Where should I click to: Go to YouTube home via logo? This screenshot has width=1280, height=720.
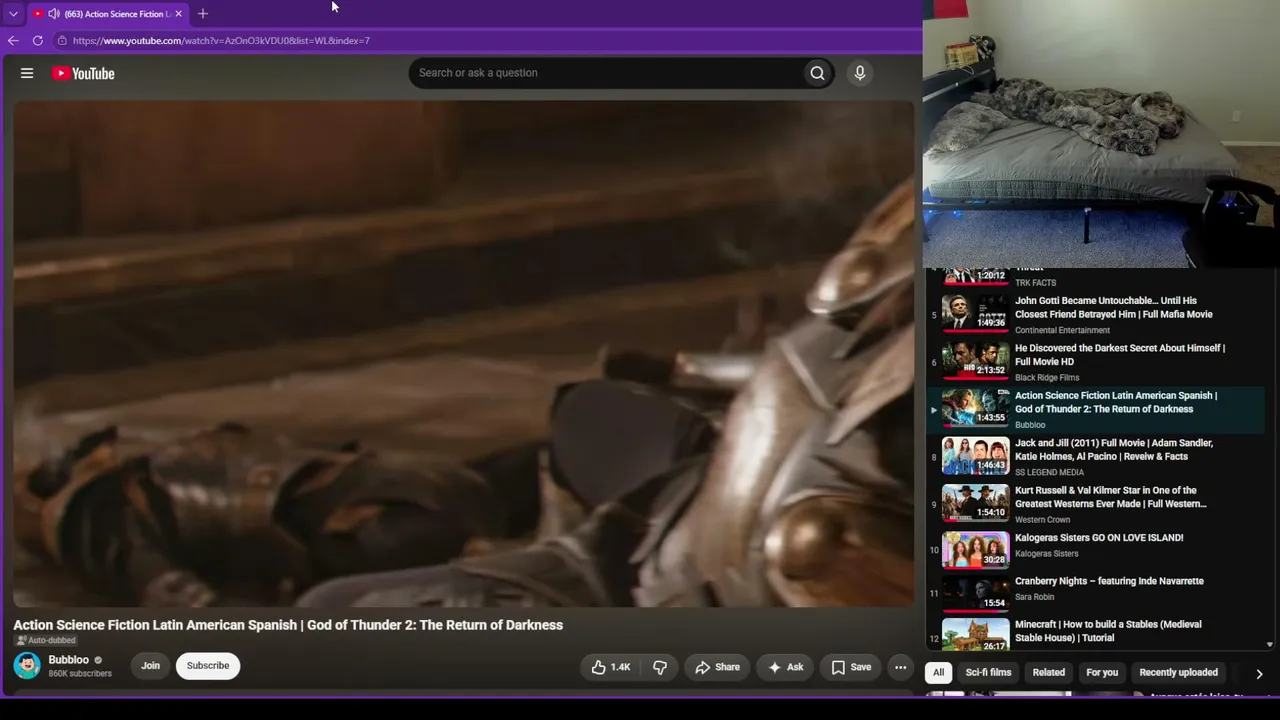tap(83, 73)
